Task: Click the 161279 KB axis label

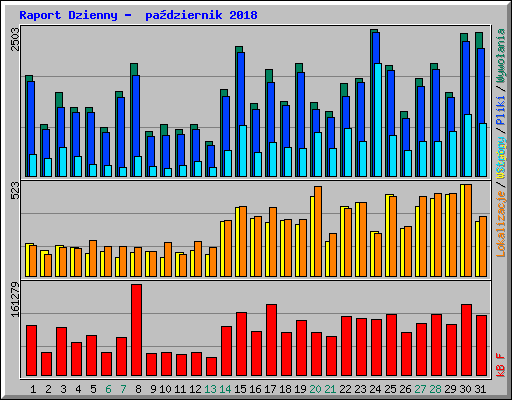Action: point(15,299)
